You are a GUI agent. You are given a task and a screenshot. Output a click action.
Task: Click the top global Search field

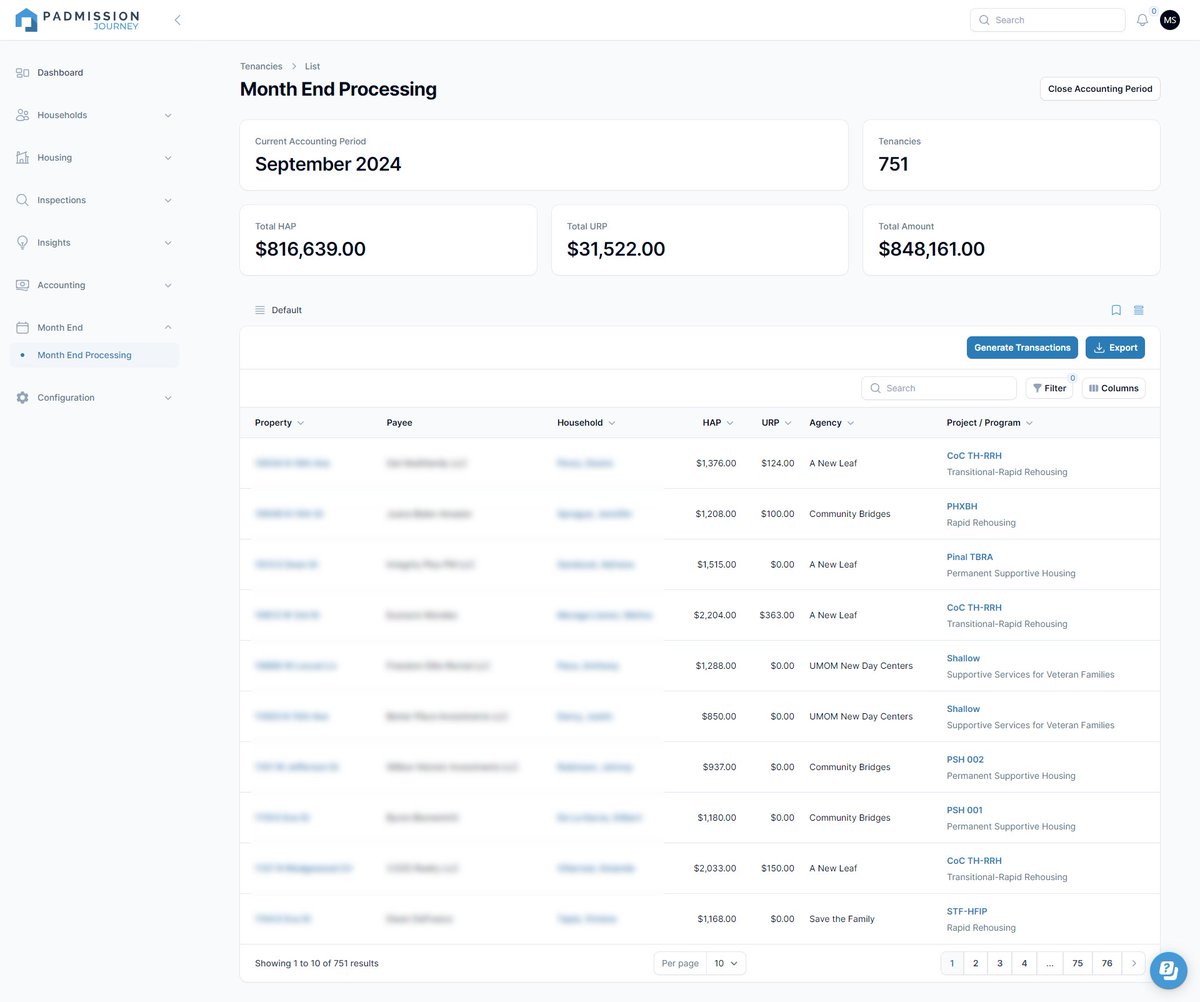1047,20
